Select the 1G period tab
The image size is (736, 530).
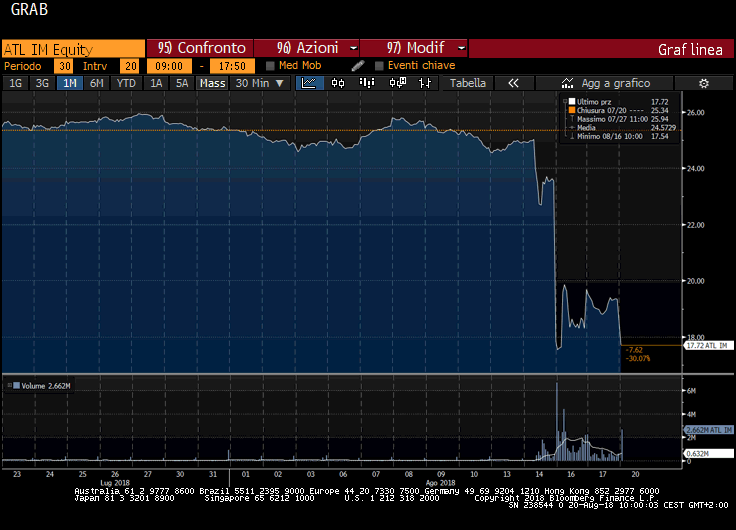point(15,83)
